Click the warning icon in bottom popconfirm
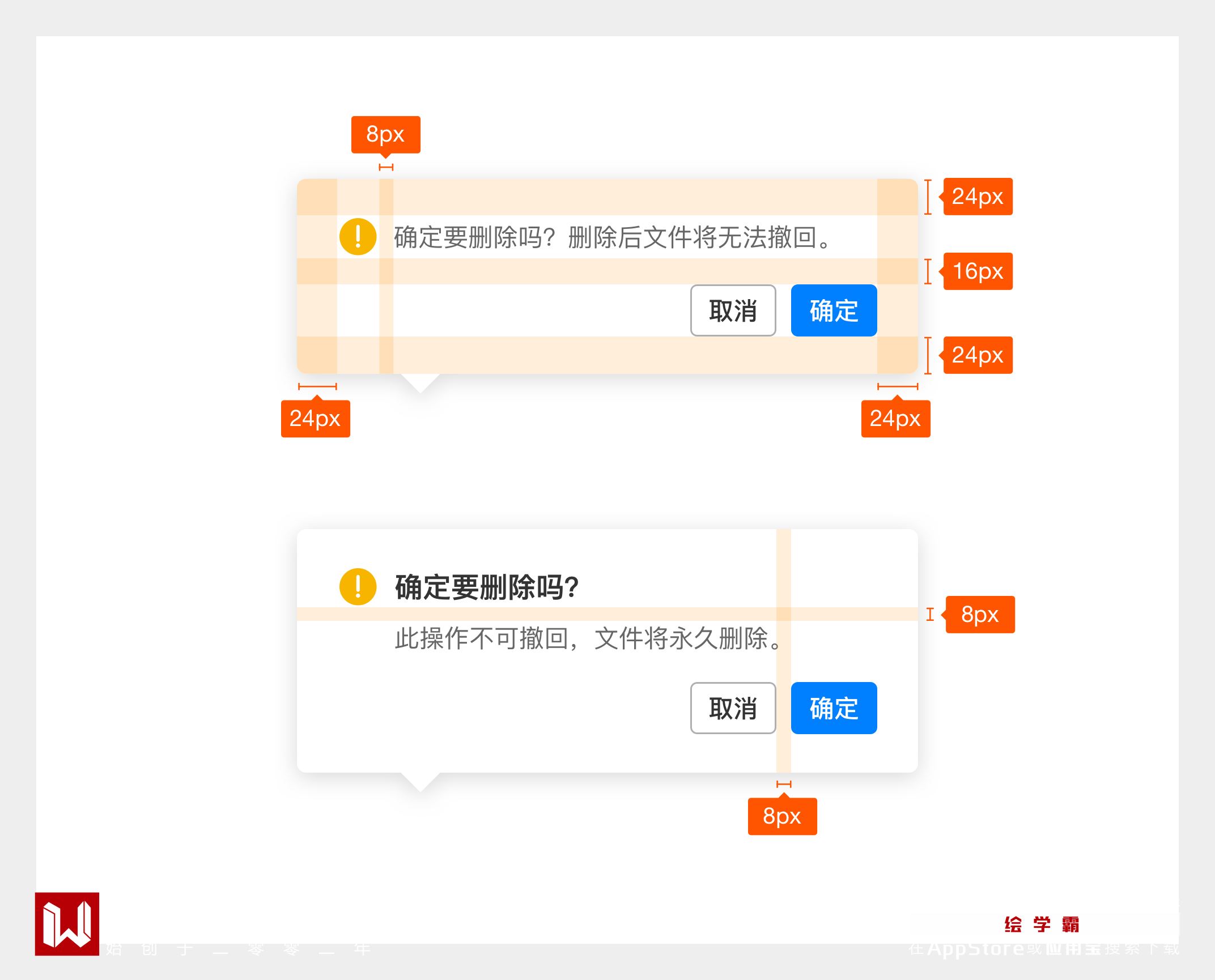1215x980 pixels. tap(358, 586)
